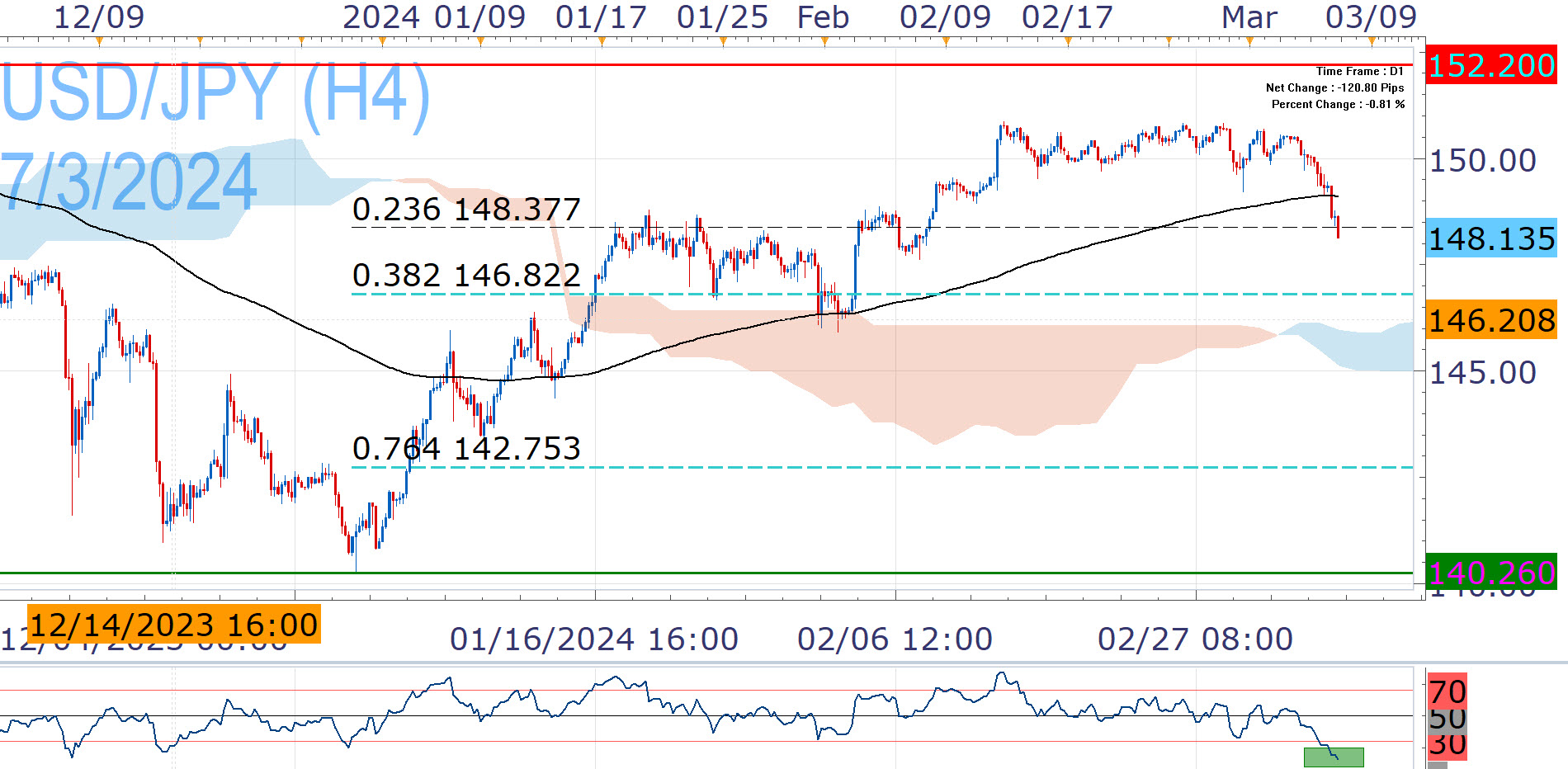
Task: Click the 0.764 142.753 Fibonacci label
Action: pyautogui.click(x=466, y=449)
